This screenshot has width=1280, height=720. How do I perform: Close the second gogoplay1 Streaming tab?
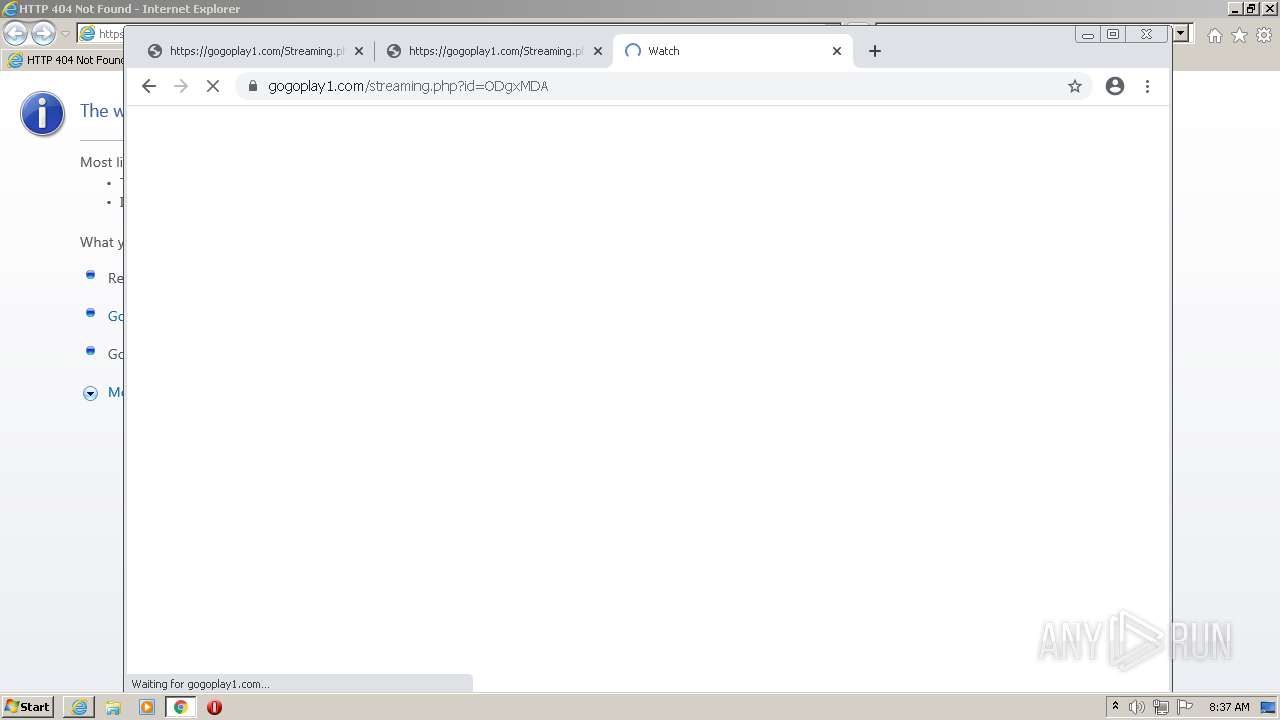[x=598, y=51]
